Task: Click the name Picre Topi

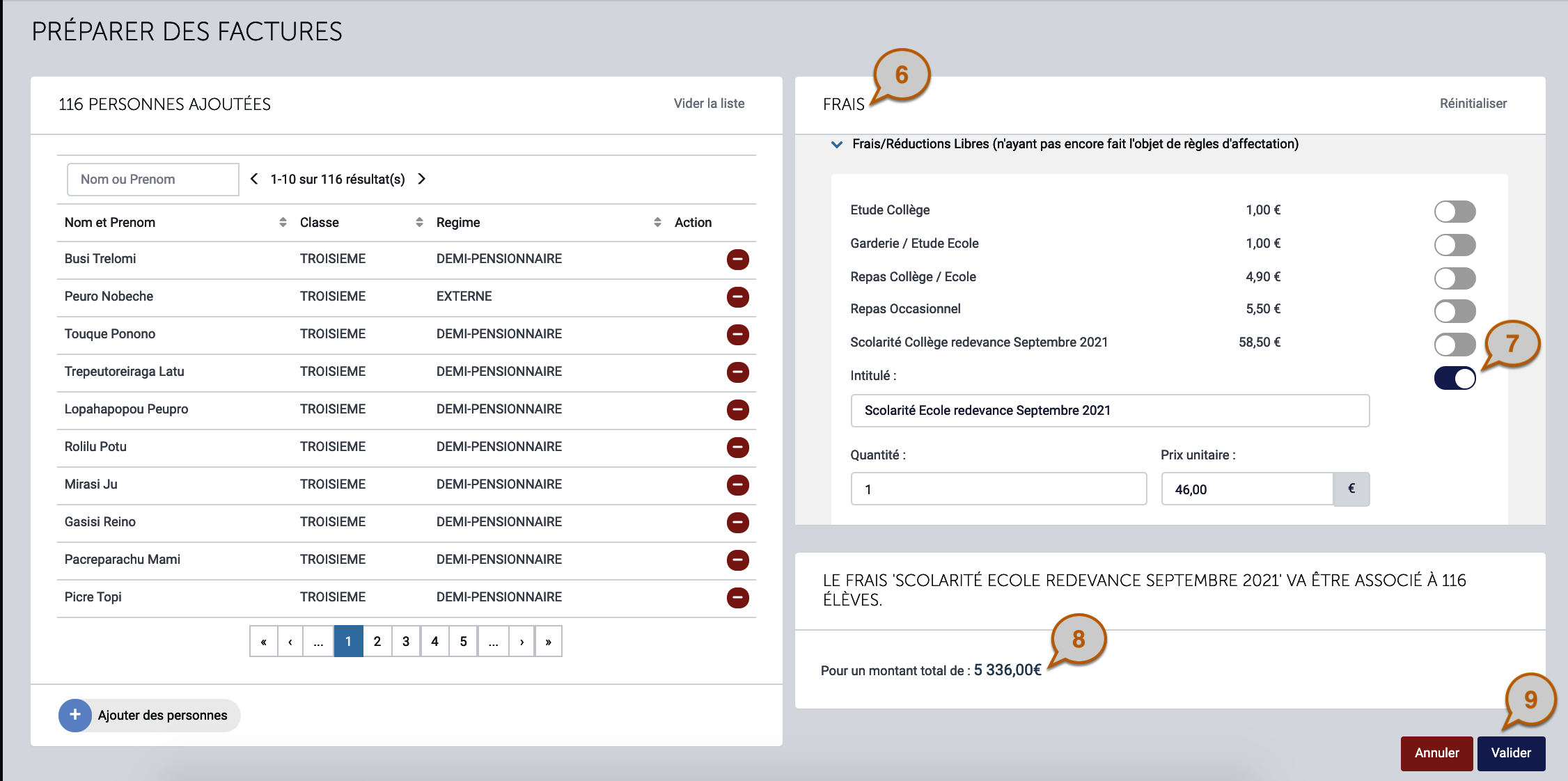Action: [93, 597]
